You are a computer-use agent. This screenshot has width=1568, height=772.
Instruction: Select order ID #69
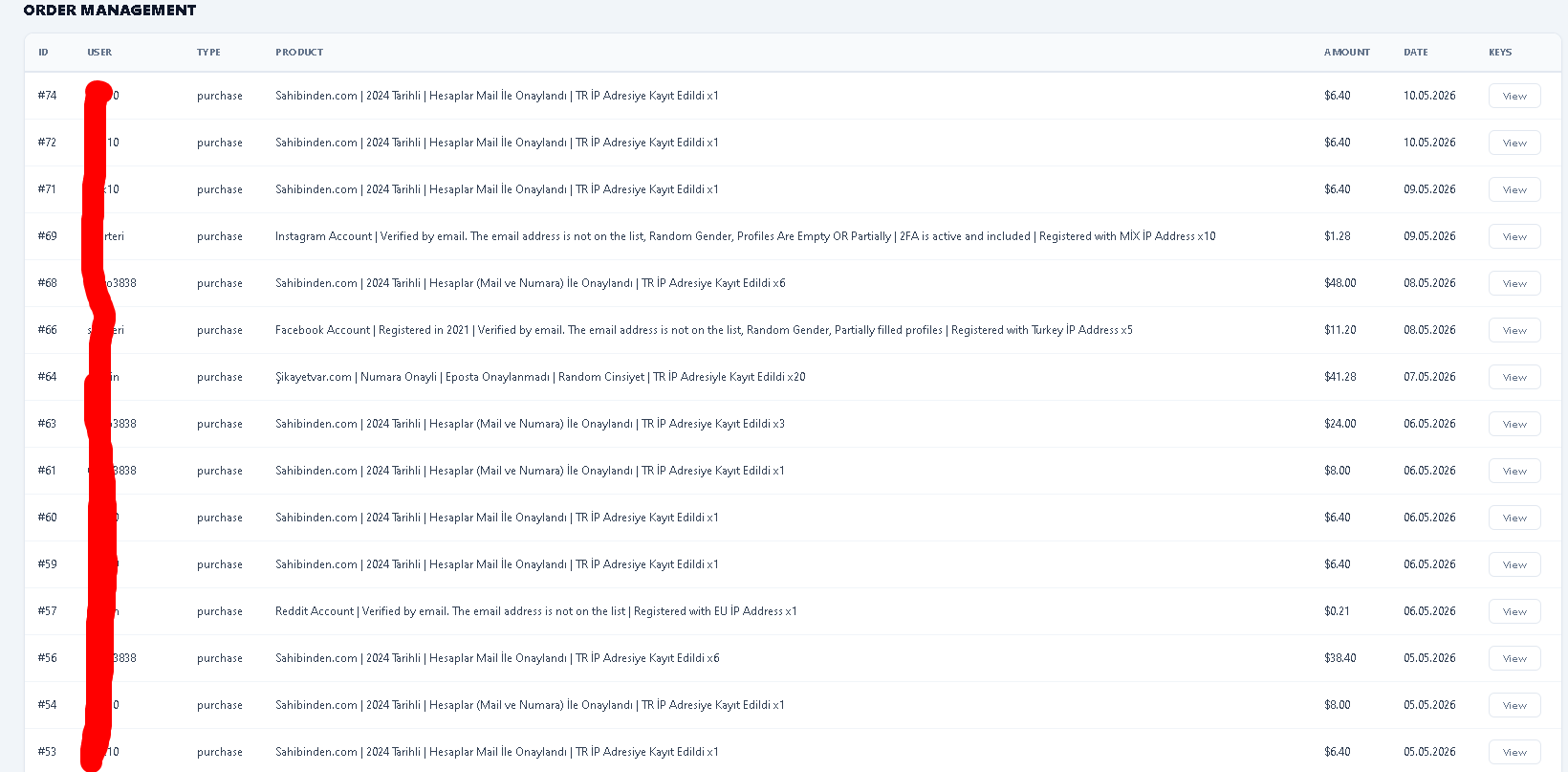pos(47,236)
